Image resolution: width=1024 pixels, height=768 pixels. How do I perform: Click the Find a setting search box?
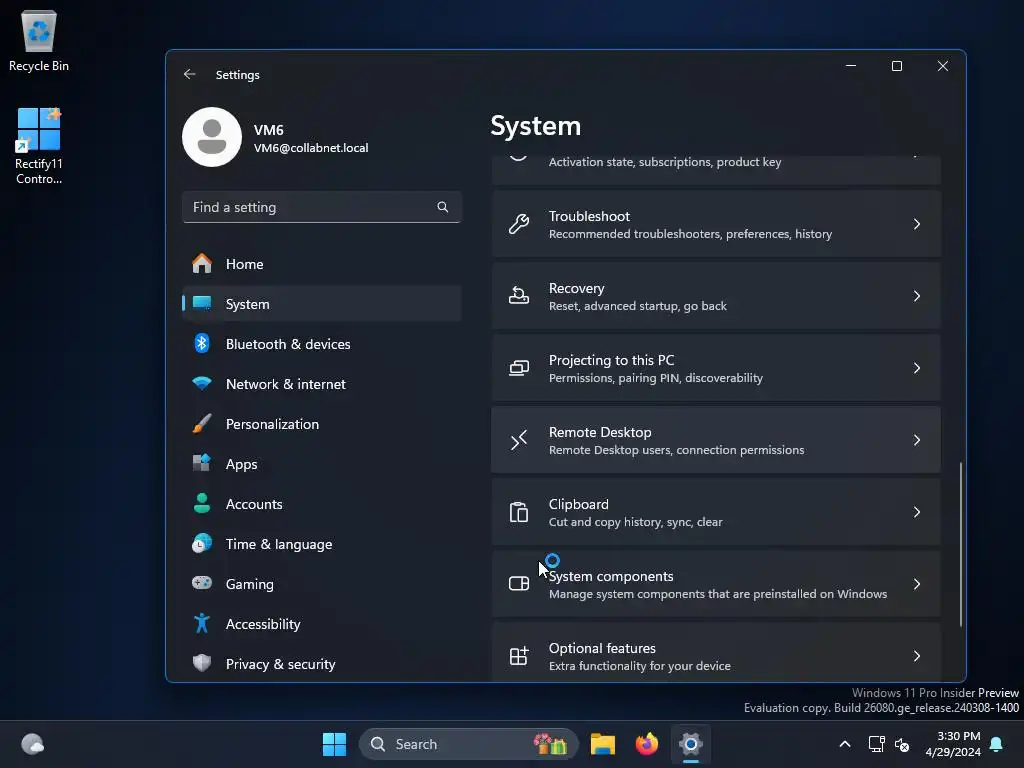pyautogui.click(x=321, y=207)
